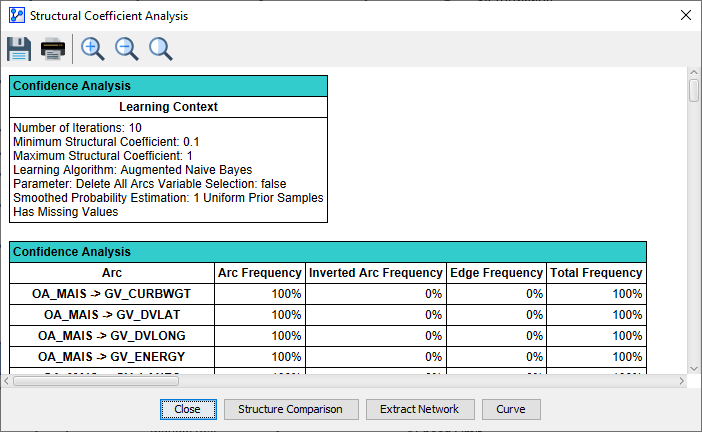Screen dimensions: 702x432
Task: Select the OA_MAIS -> GV_DVLONG arc
Action: pos(112,336)
